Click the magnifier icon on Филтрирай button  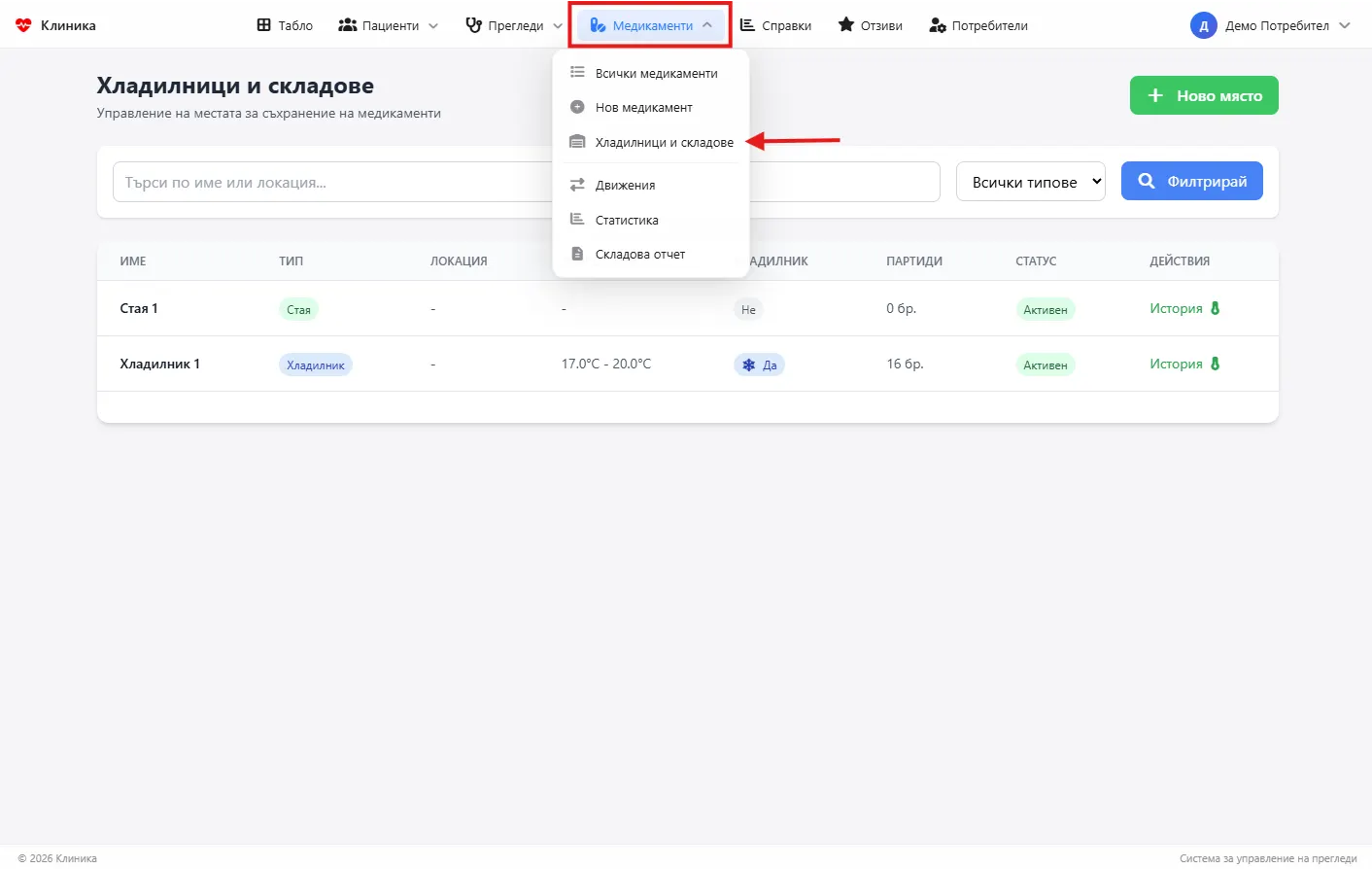click(1147, 181)
